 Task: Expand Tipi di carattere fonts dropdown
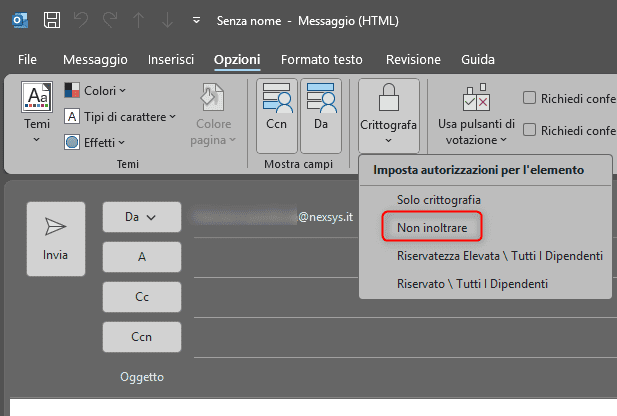pyautogui.click(x=120, y=117)
